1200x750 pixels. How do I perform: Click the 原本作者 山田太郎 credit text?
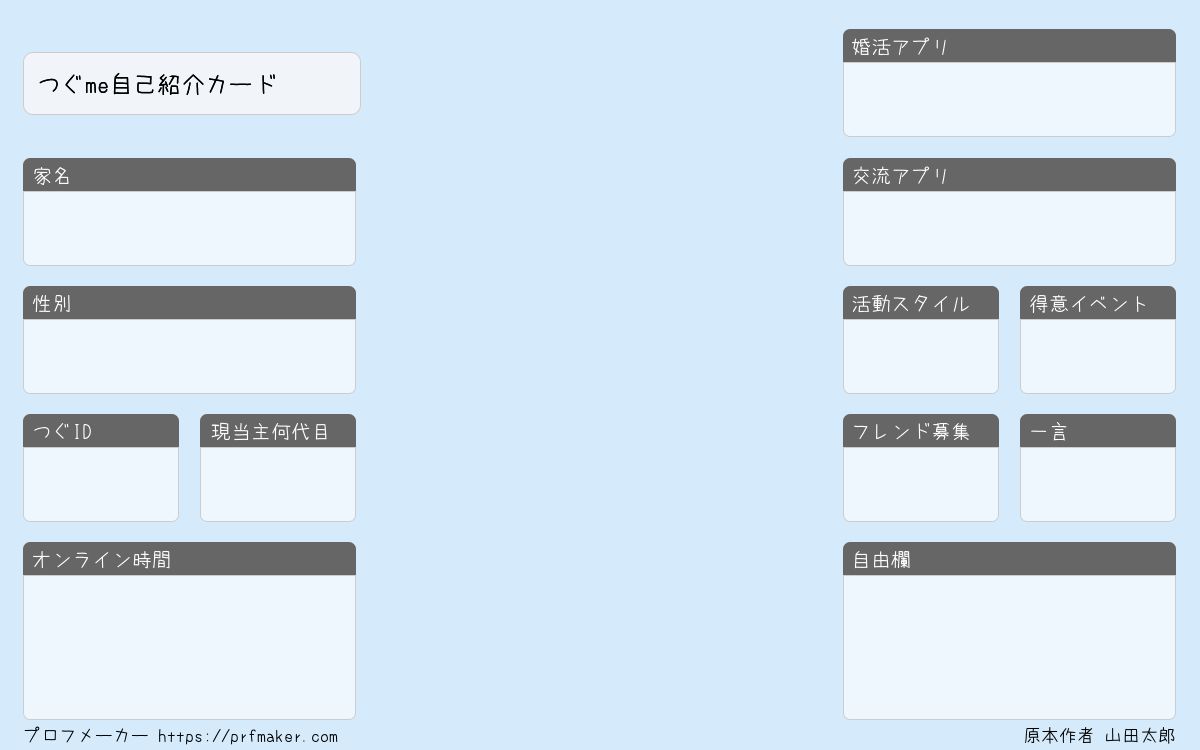(x=1099, y=736)
